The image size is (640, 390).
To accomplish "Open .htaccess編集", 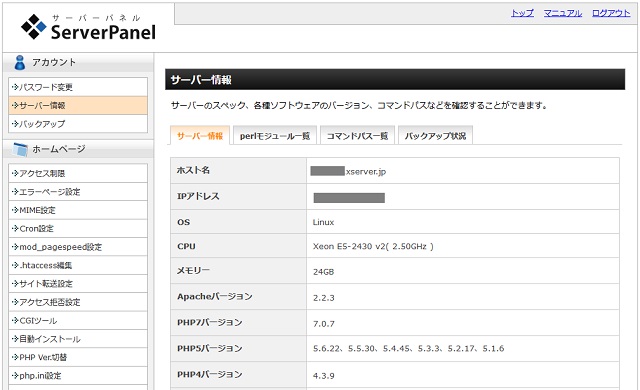I will pyautogui.click(x=78, y=265).
